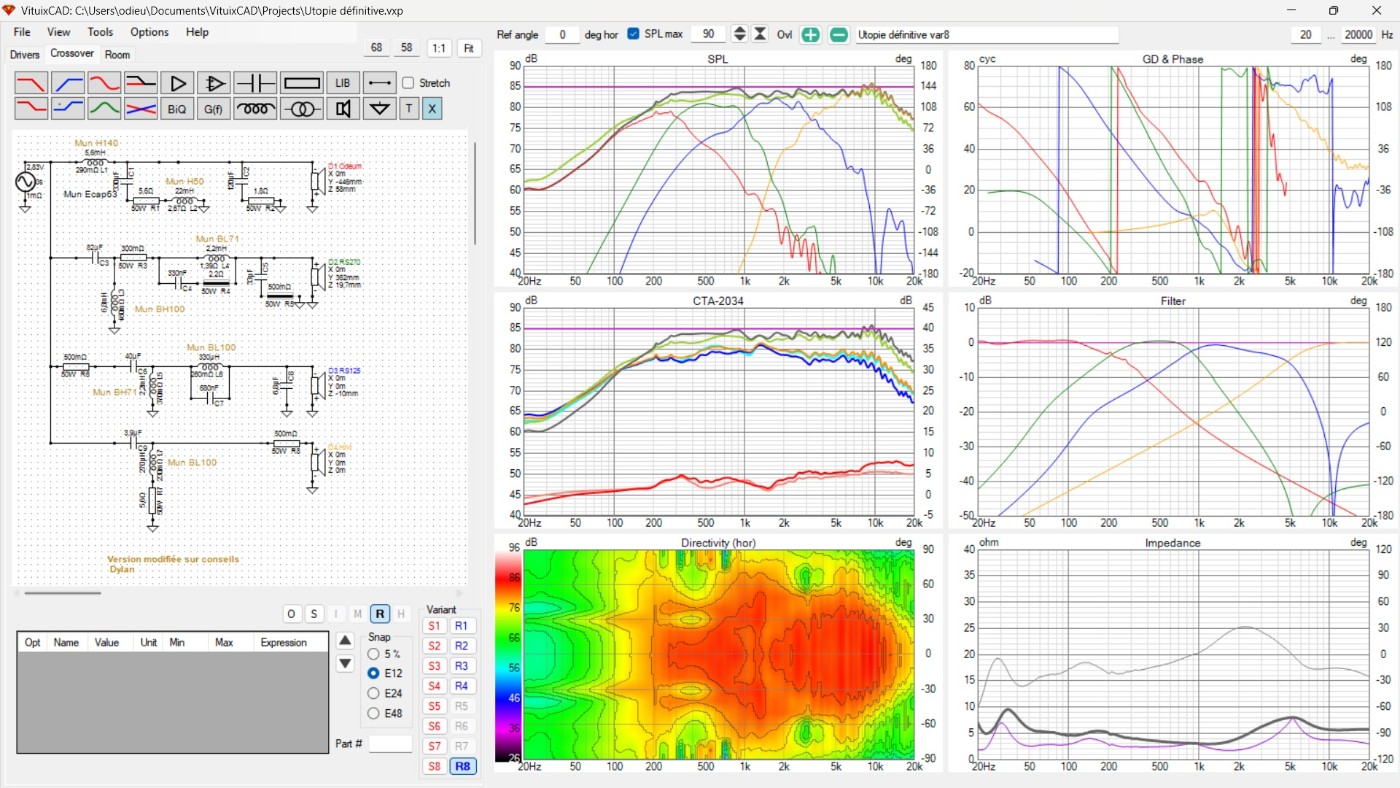Click the Part # input field
This screenshot has width=1400, height=788.
pyautogui.click(x=390, y=744)
